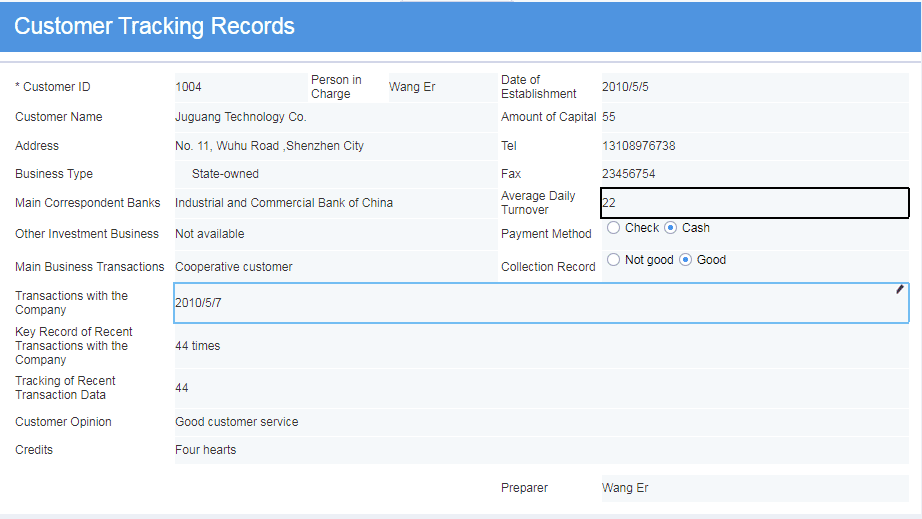Open the Business Type State-owned field
Image resolution: width=922 pixels, height=519 pixels.
(x=336, y=174)
